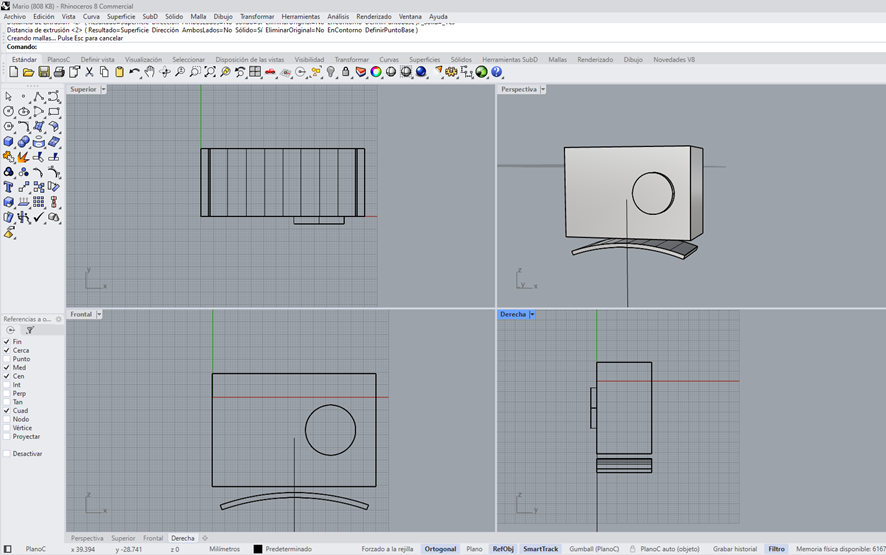Click the Save file icon
The image size is (886, 555).
[x=44, y=73]
